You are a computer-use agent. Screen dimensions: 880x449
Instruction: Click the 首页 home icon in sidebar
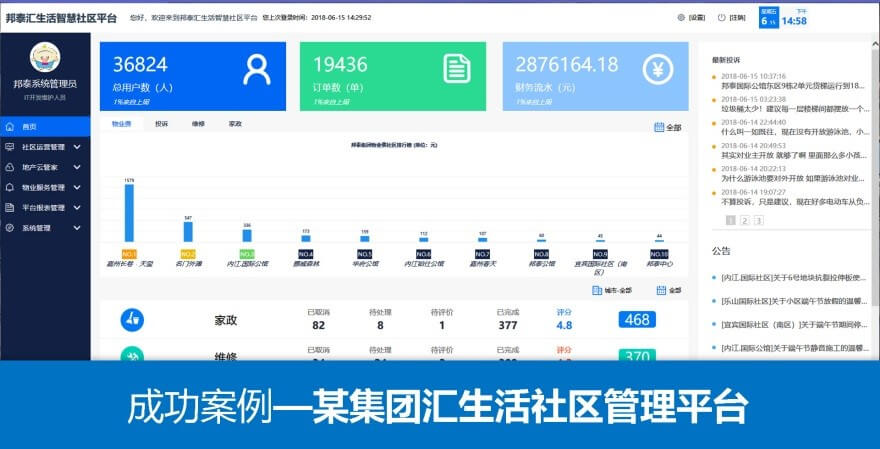(x=10, y=127)
